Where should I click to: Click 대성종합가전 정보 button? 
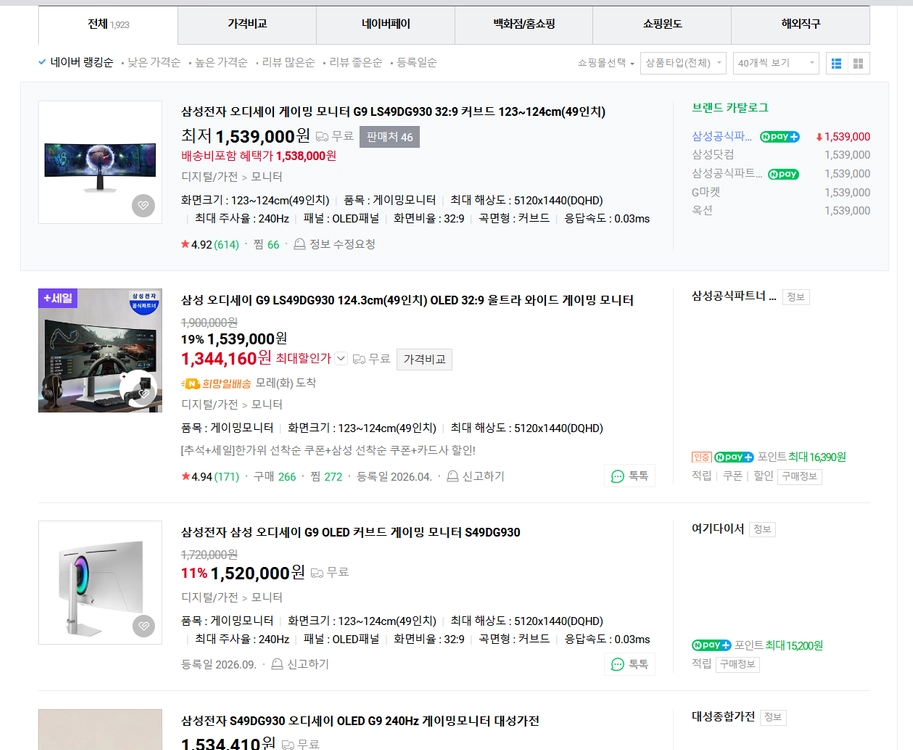click(773, 717)
